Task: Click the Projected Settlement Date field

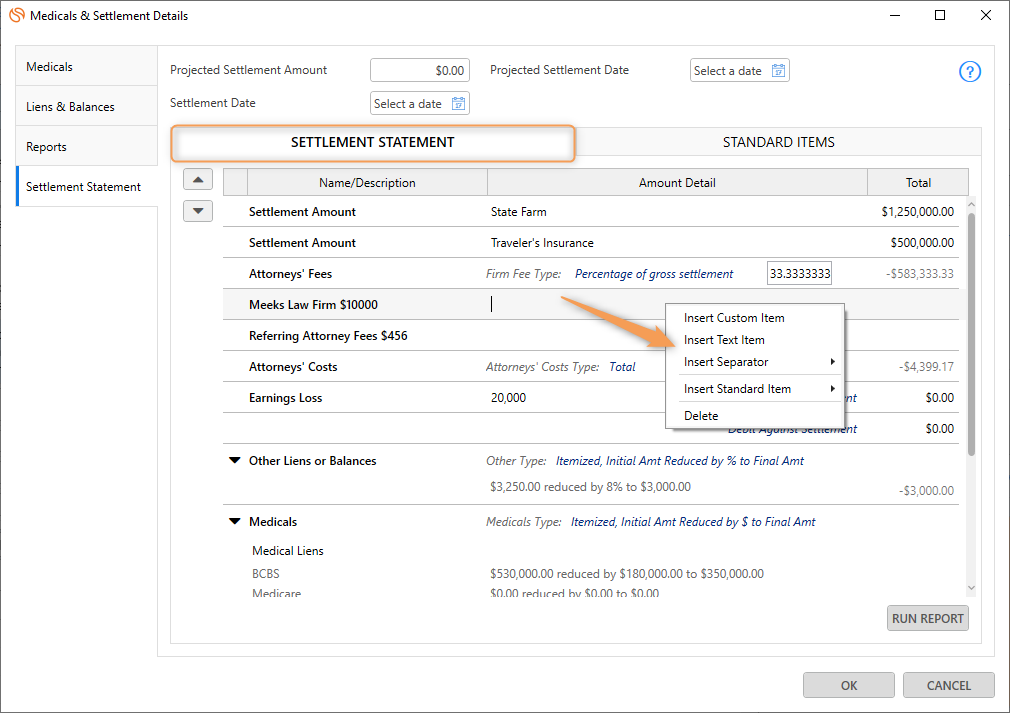Action: (739, 71)
